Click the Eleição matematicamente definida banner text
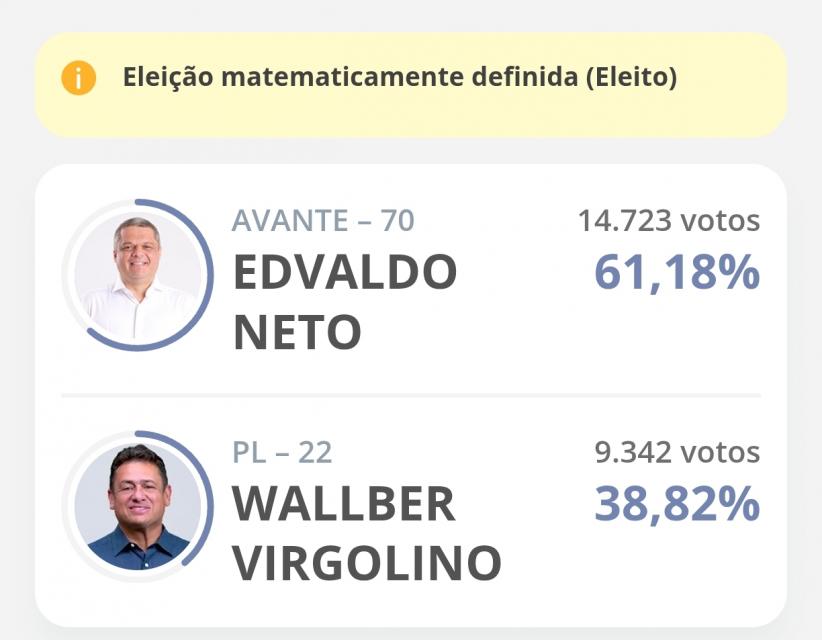Screen dimensions: 822x640 click(400, 75)
